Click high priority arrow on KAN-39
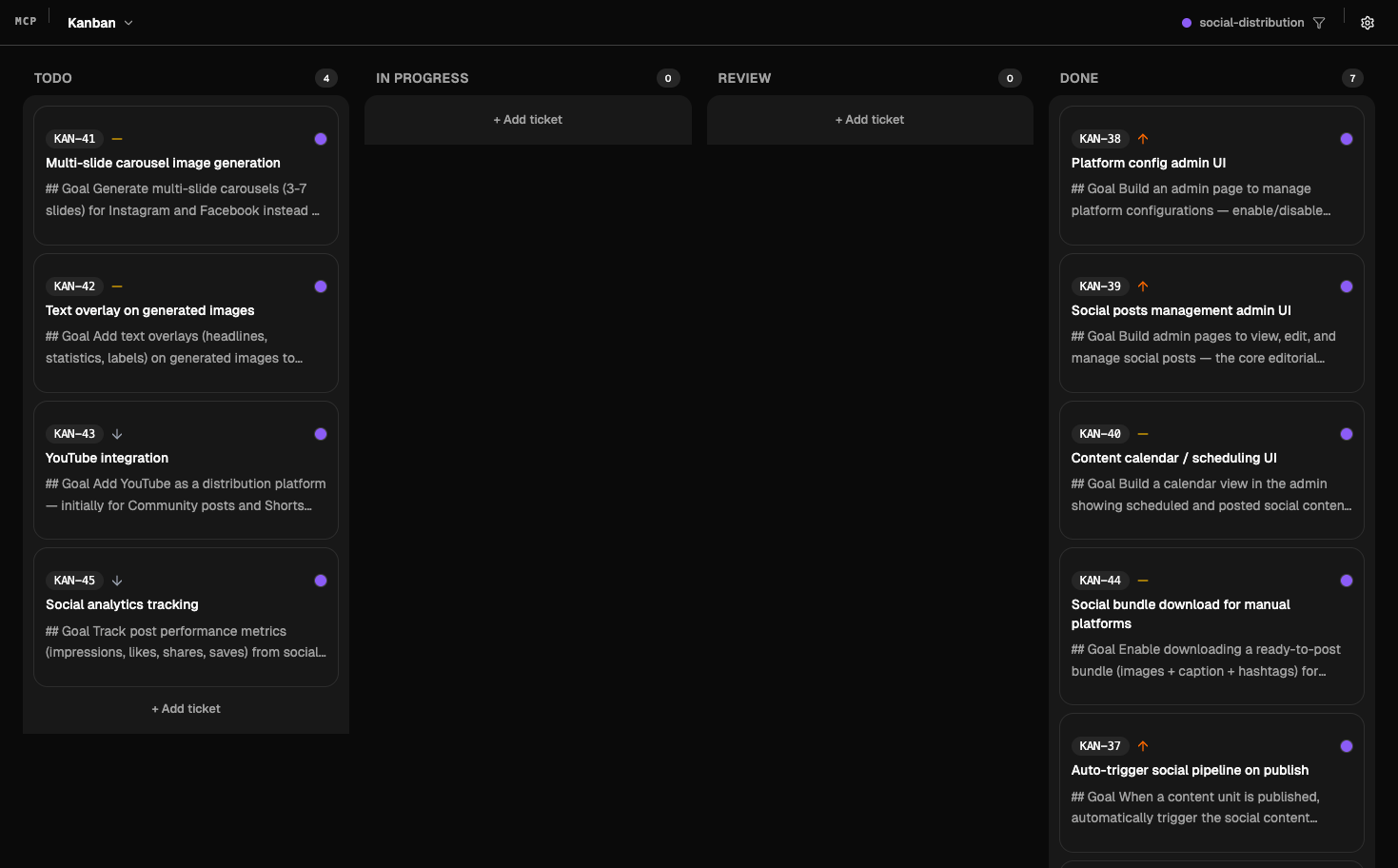This screenshot has width=1398, height=868. (x=1143, y=286)
